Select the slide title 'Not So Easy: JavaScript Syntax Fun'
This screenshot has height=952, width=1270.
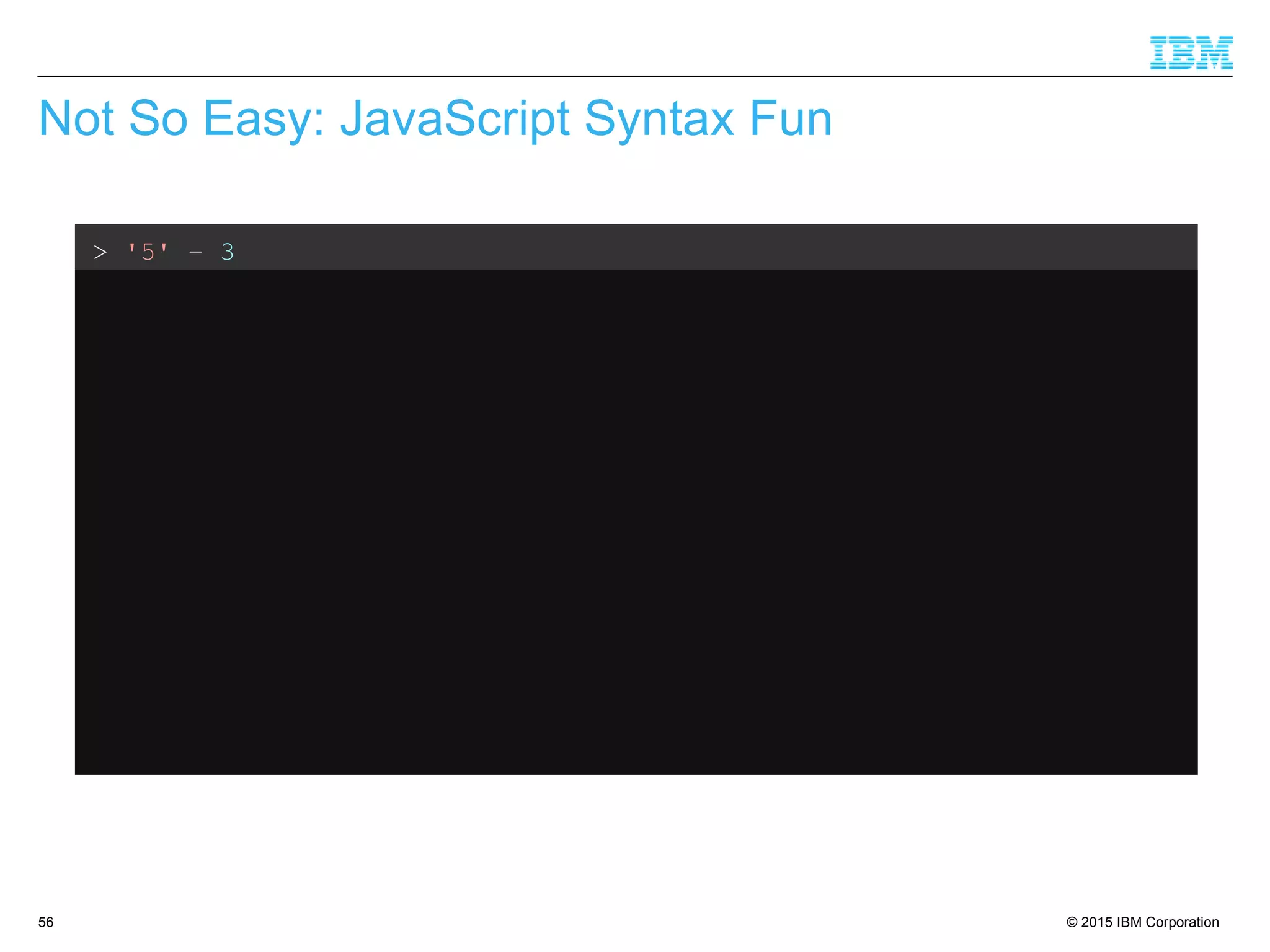coord(435,119)
